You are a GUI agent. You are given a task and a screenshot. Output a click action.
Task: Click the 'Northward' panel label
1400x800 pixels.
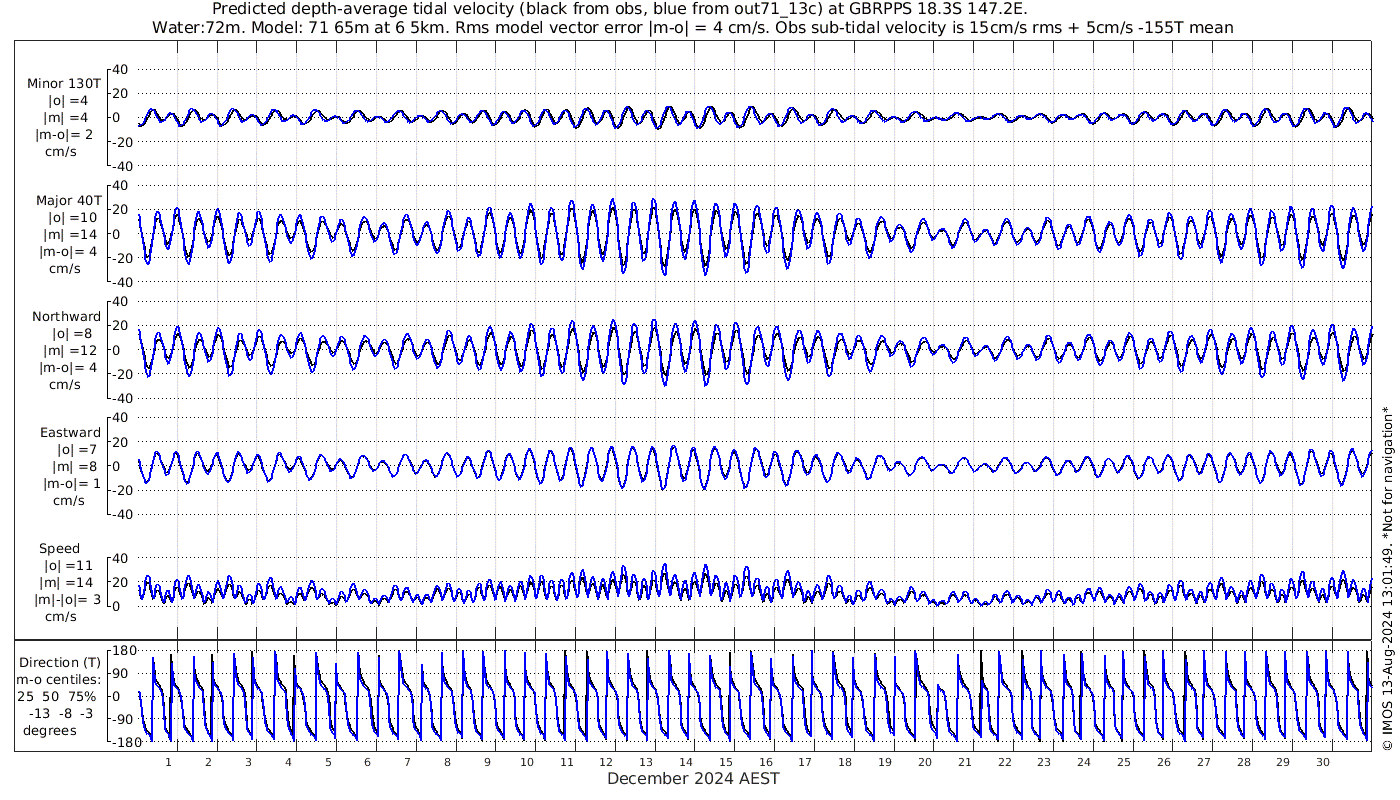coord(66,317)
